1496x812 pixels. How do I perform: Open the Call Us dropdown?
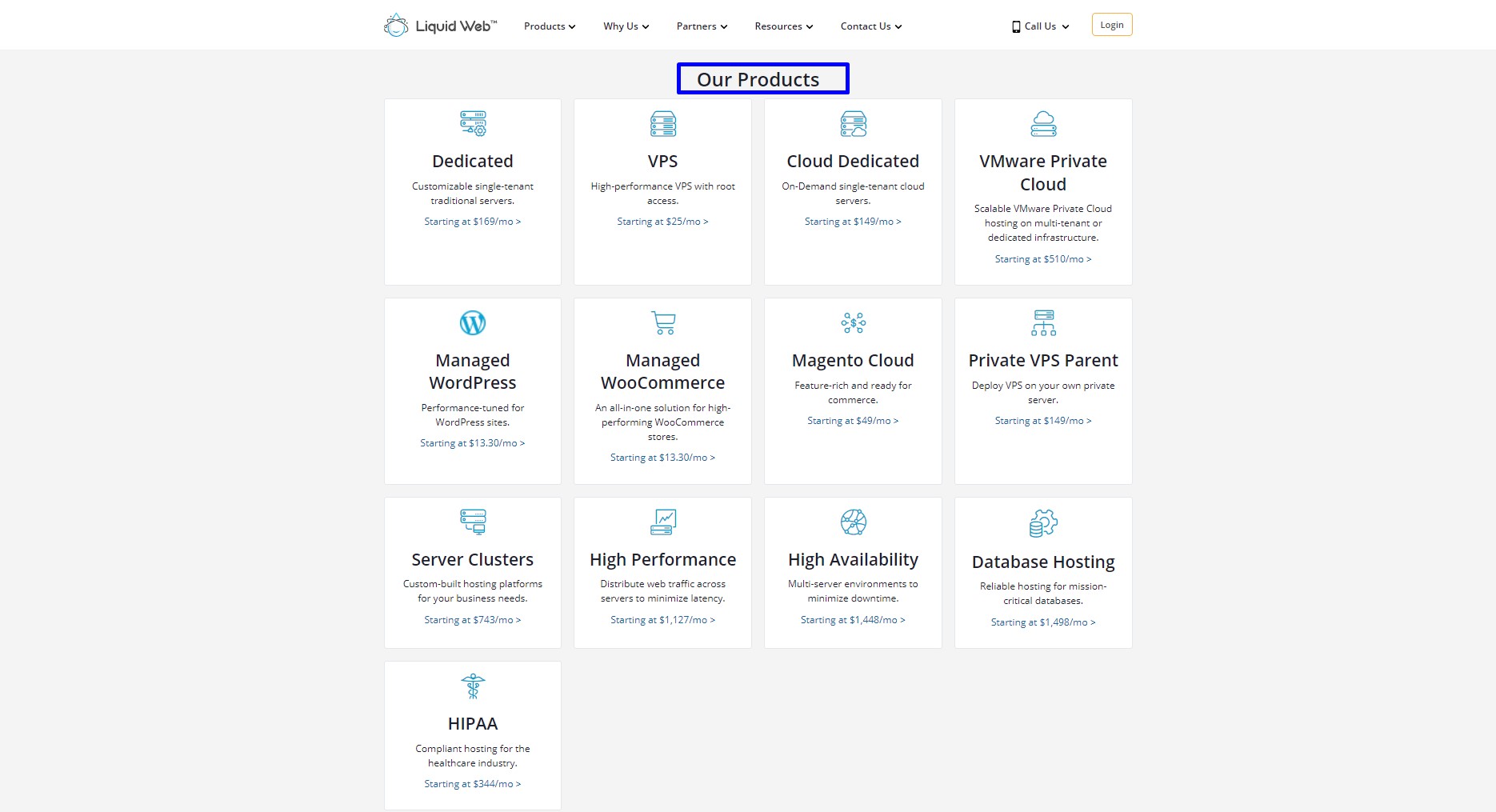(1041, 26)
